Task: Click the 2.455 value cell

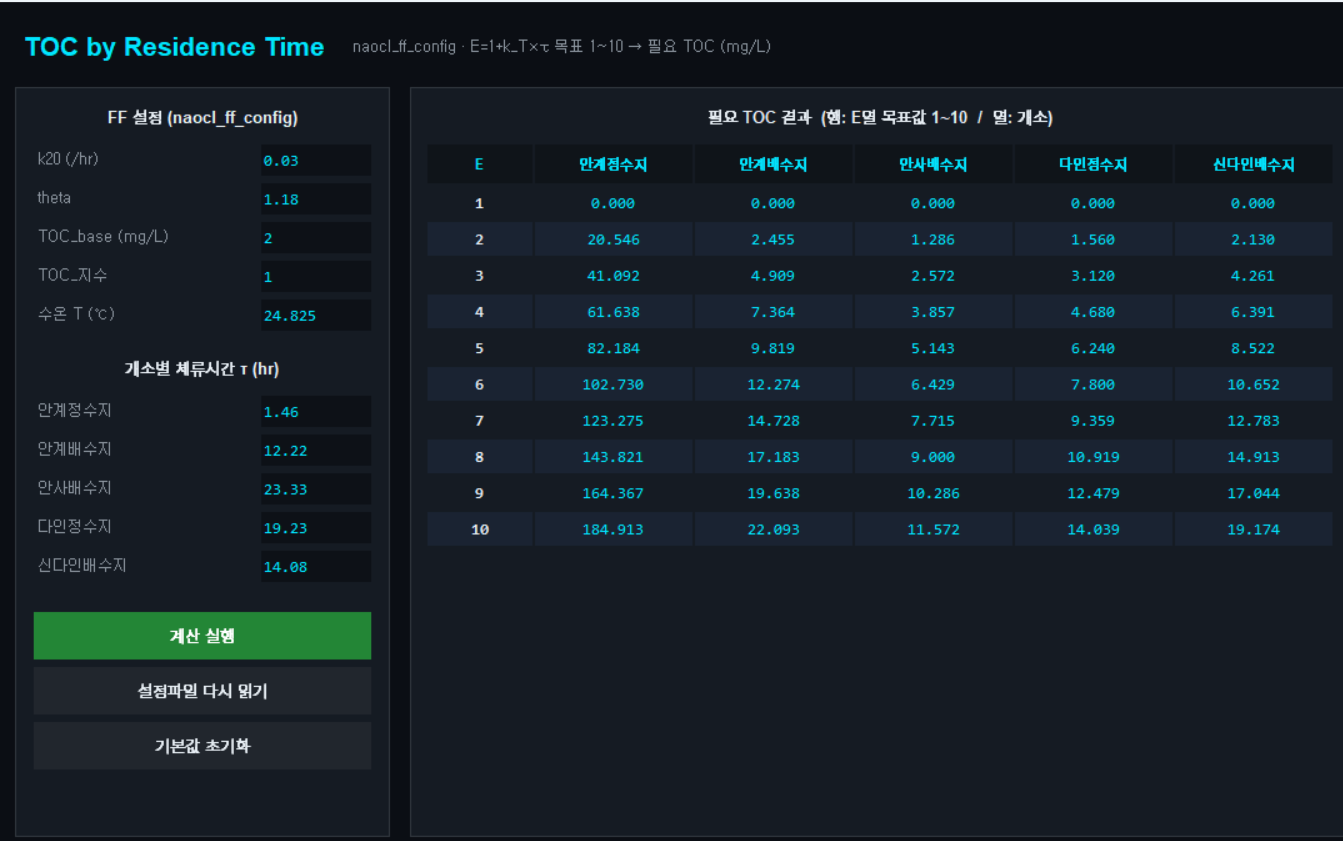Action: click(773, 240)
